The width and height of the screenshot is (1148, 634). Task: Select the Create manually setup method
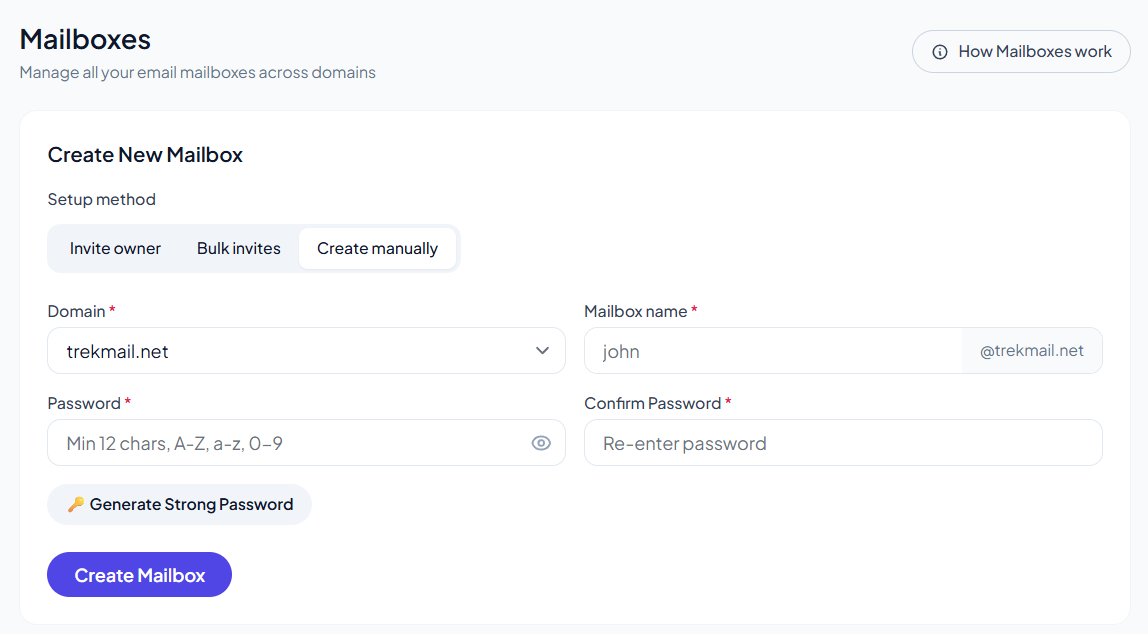tap(378, 248)
